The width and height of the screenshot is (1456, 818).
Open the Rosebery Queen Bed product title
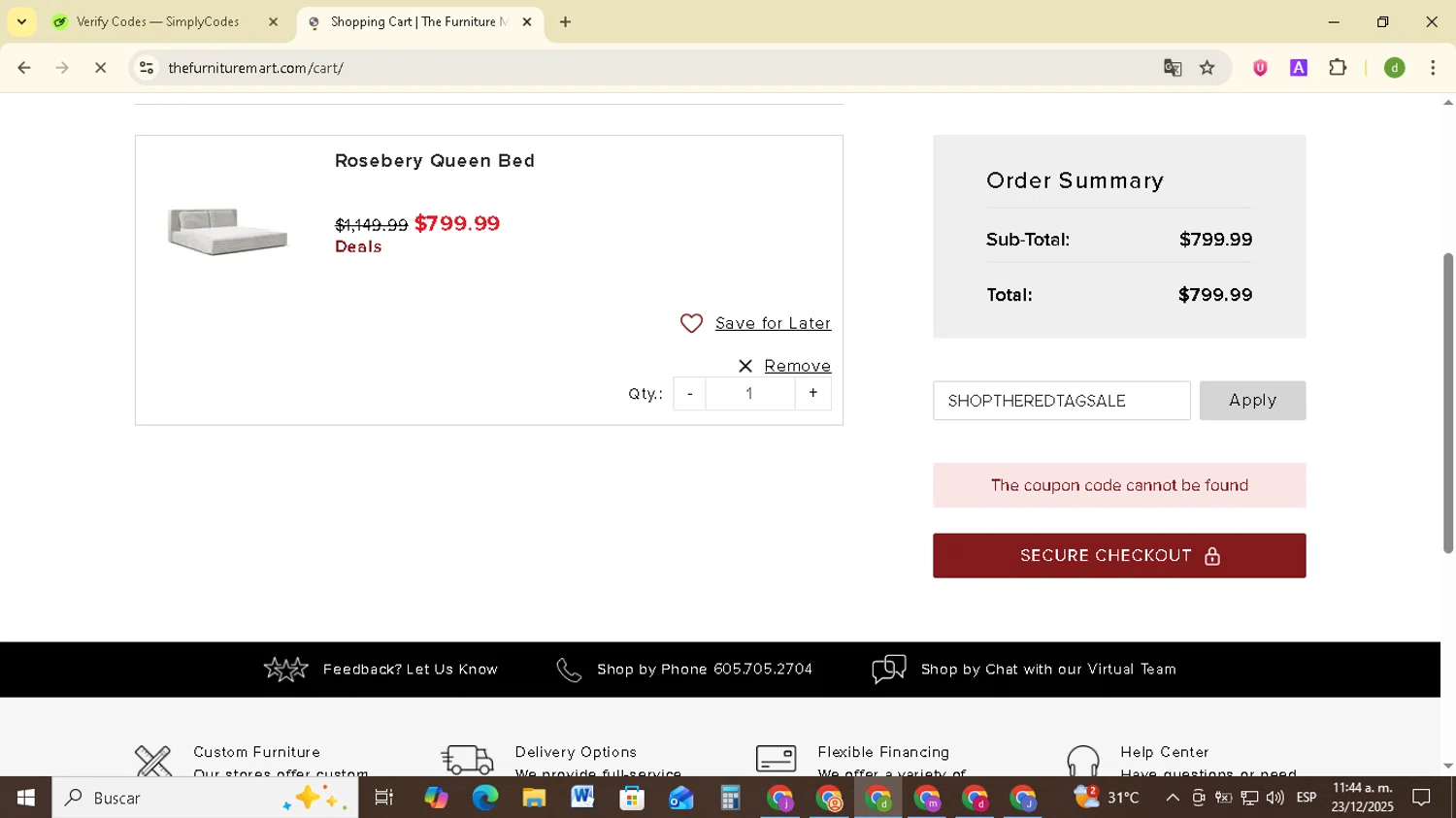pos(435,161)
